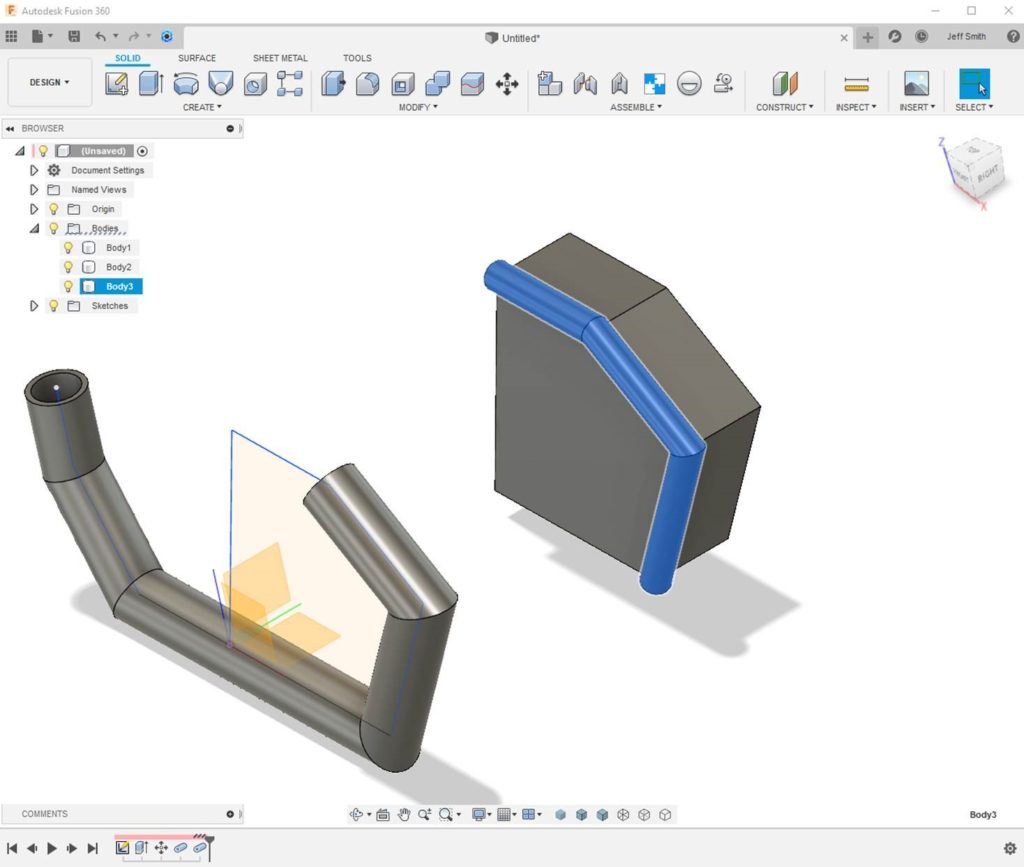Choose the Fillet tool in Modify
This screenshot has width=1024, height=867.
point(367,84)
